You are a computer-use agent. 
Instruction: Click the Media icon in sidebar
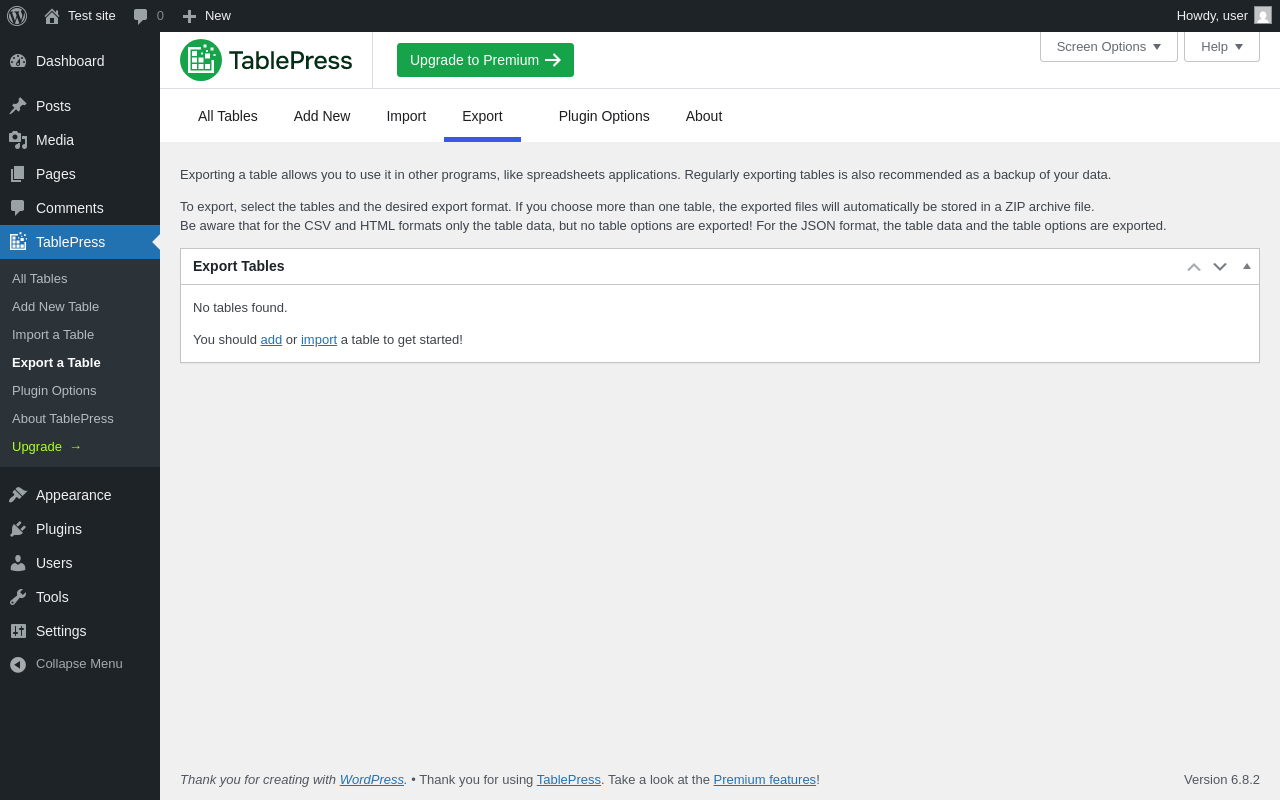point(18,140)
